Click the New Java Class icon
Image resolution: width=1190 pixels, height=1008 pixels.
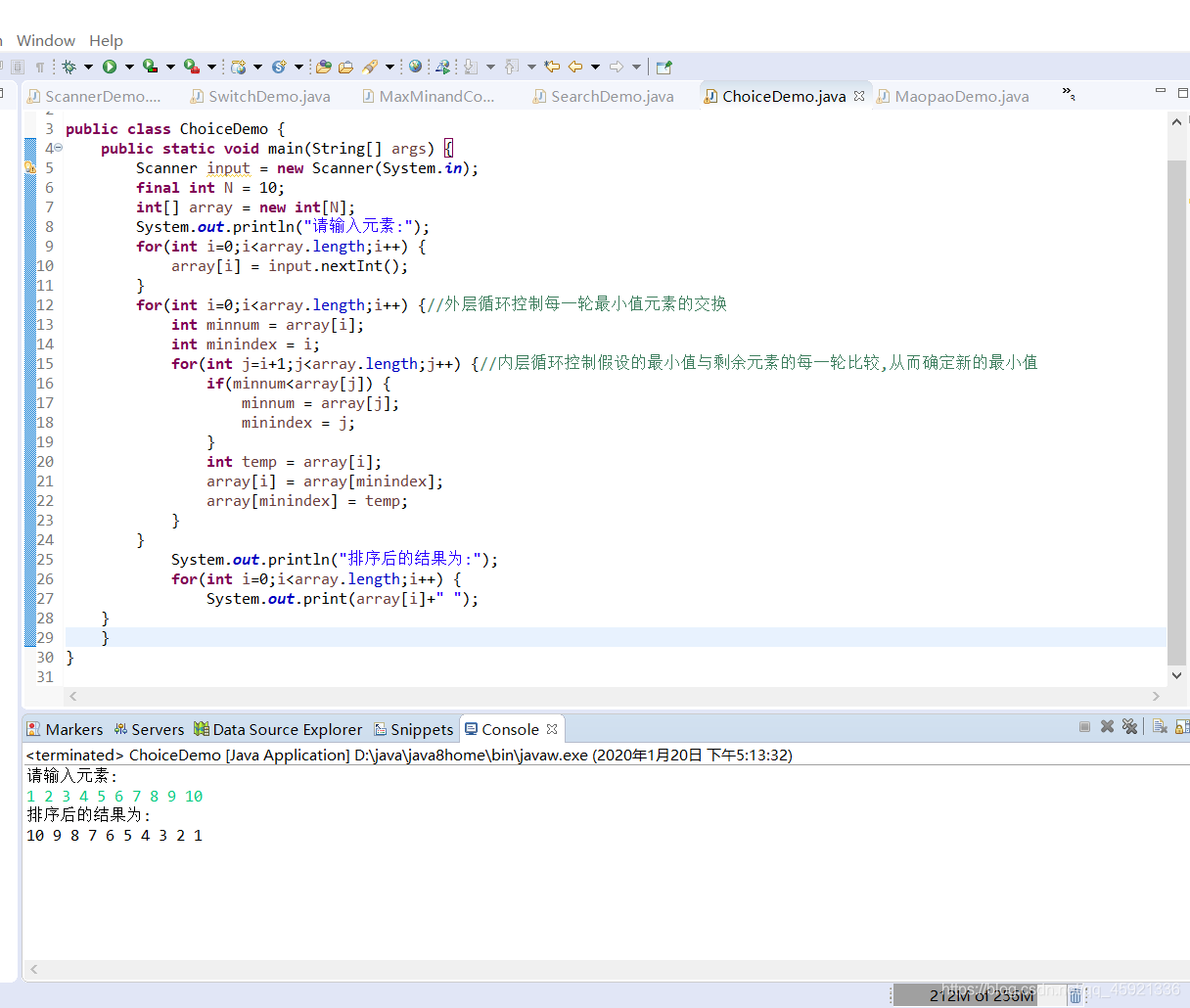[x=279, y=67]
